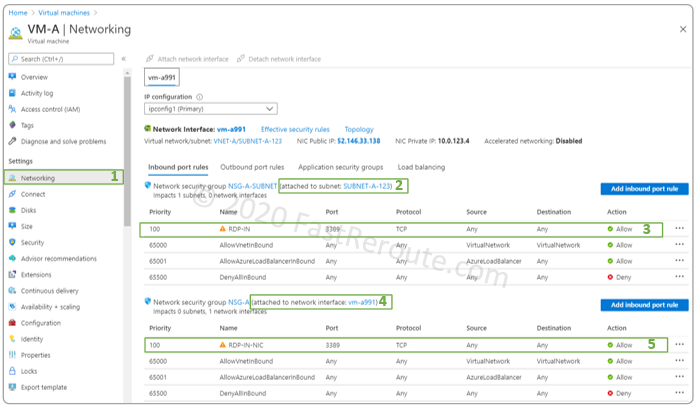Select the RDP-IN-NIC rule name
This screenshot has height=405, width=697.
pos(245,345)
